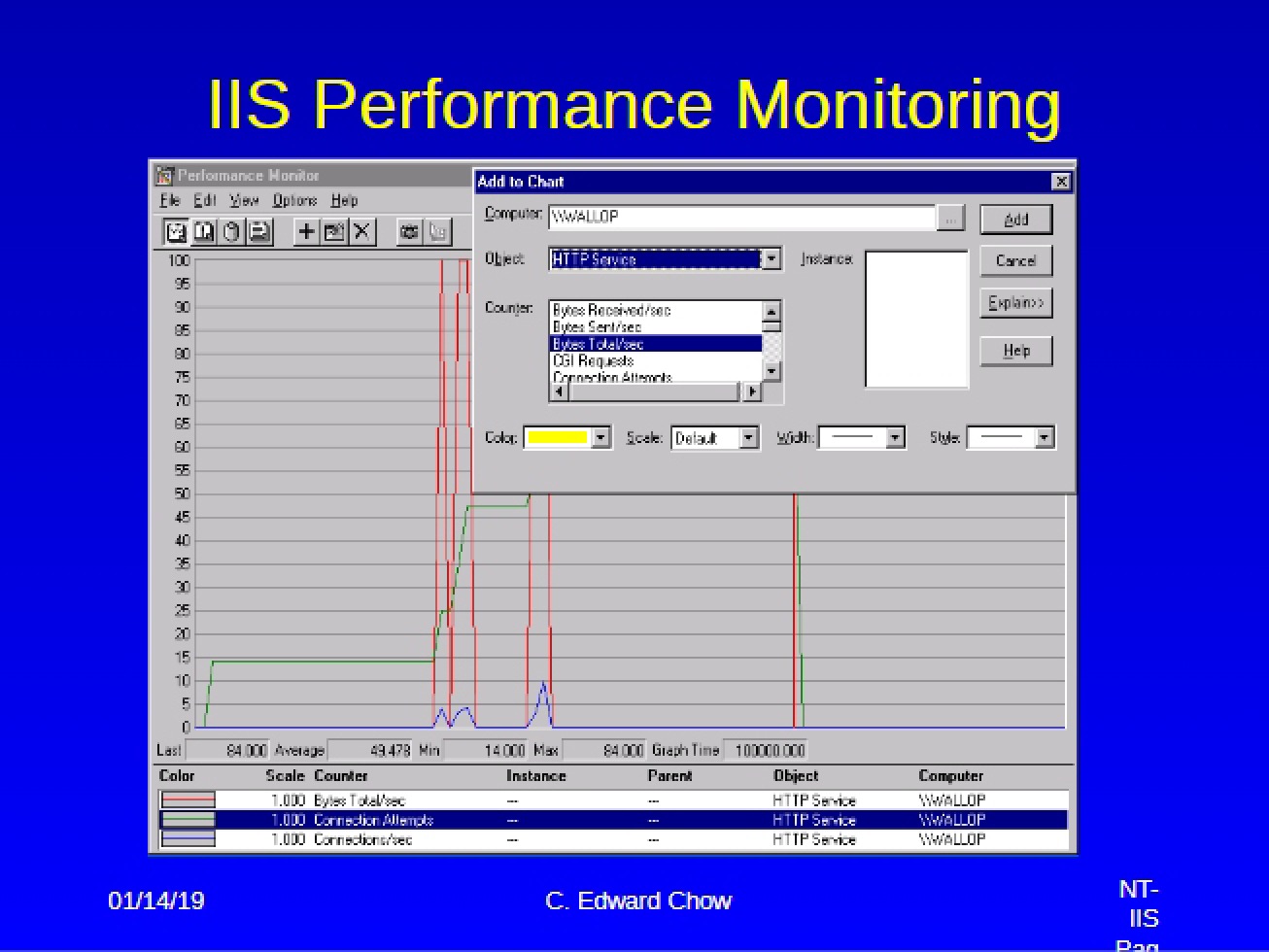This screenshot has width=1269, height=952.
Task: Click the Help button in Add to Chart
Action: tap(1016, 351)
